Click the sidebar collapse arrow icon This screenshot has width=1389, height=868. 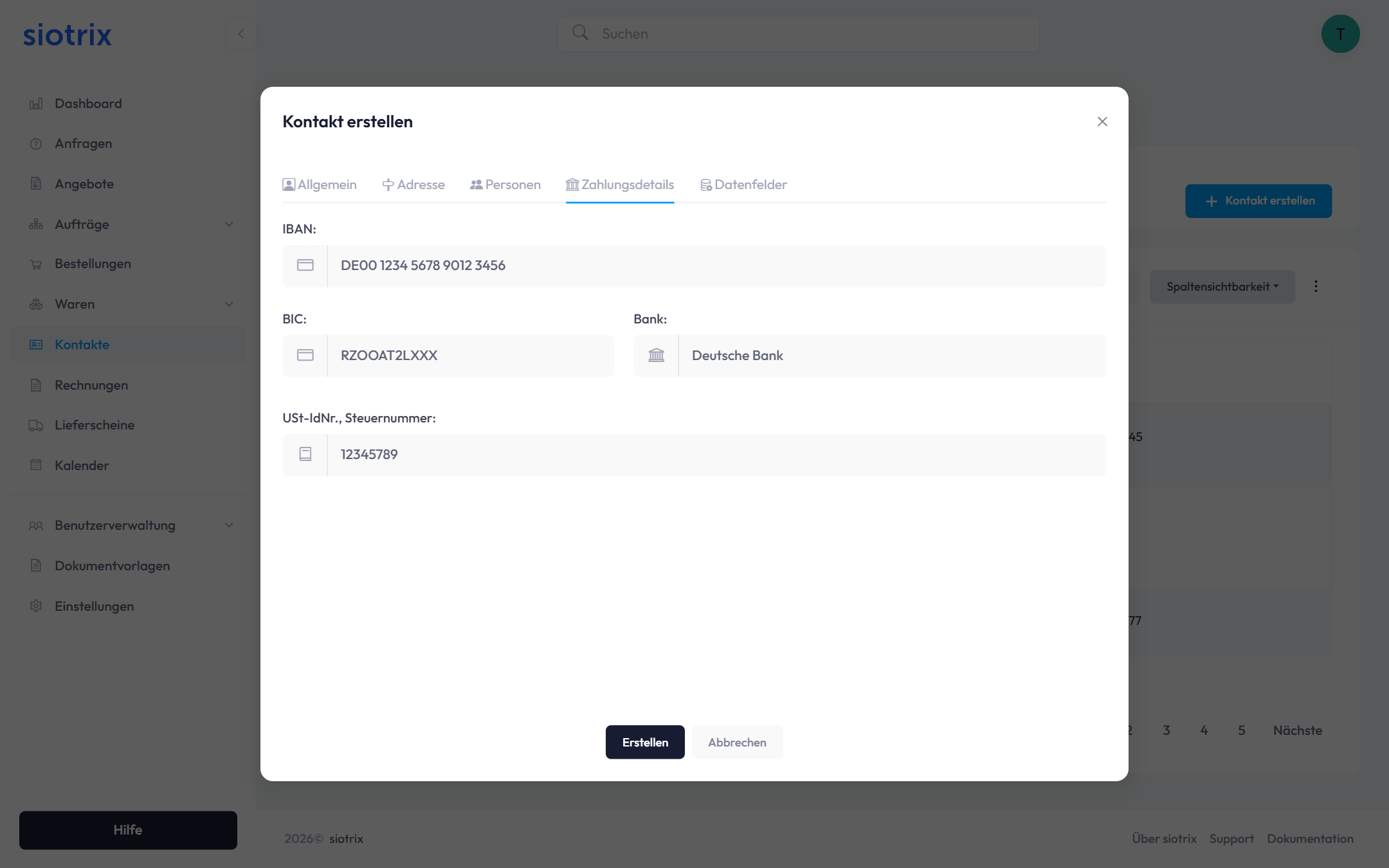(241, 34)
